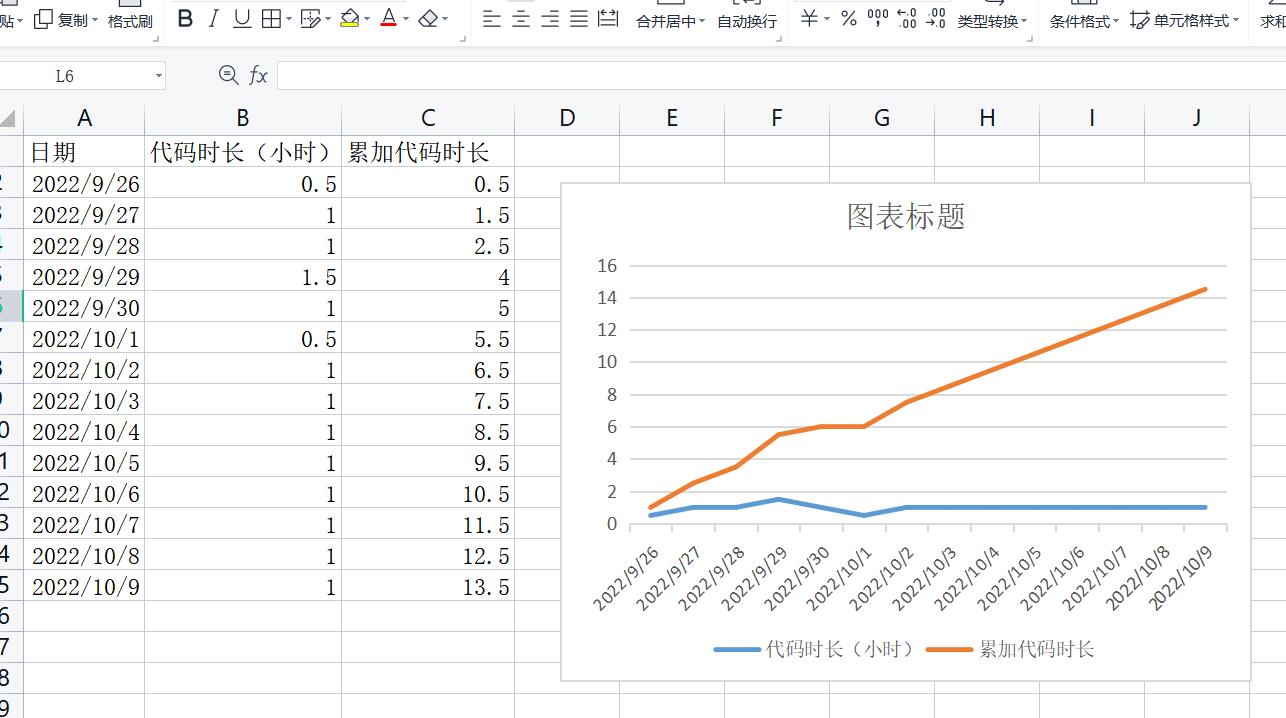Toggle italic formatting
The height and width of the screenshot is (718, 1286).
pos(213,19)
